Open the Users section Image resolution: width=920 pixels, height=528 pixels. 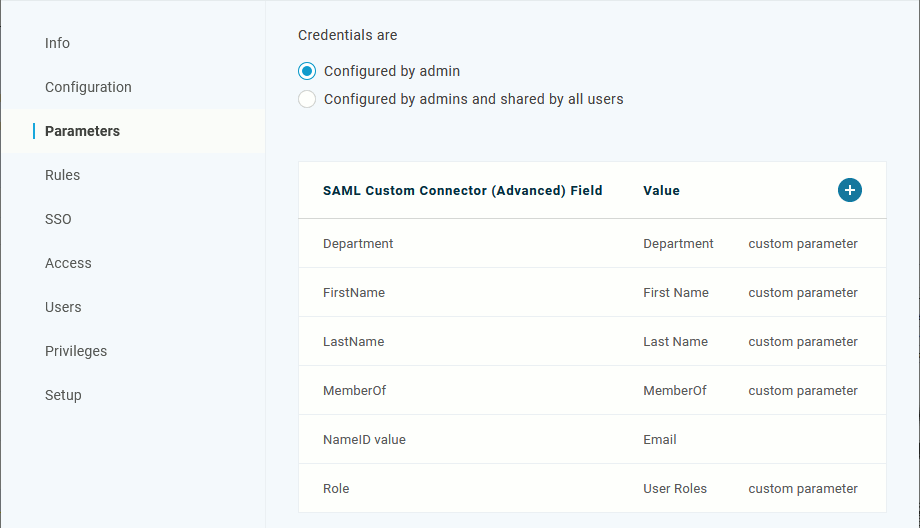(x=63, y=307)
